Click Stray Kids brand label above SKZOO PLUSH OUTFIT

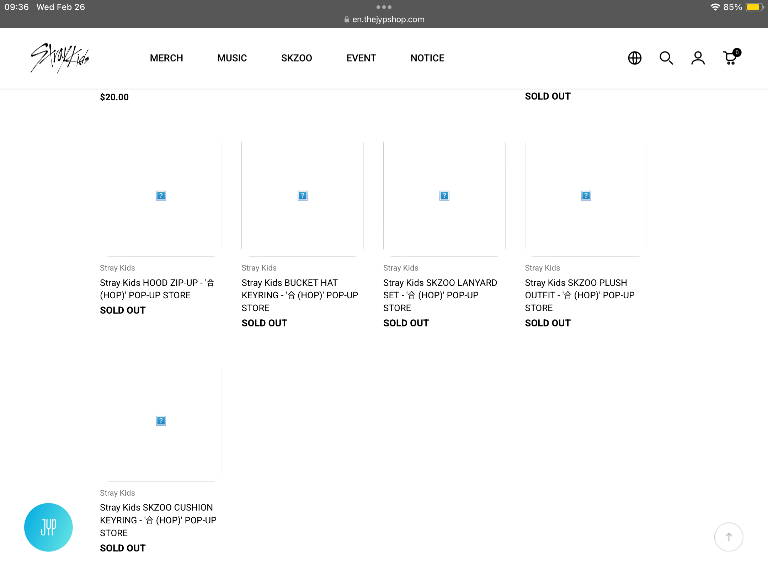[x=542, y=268]
